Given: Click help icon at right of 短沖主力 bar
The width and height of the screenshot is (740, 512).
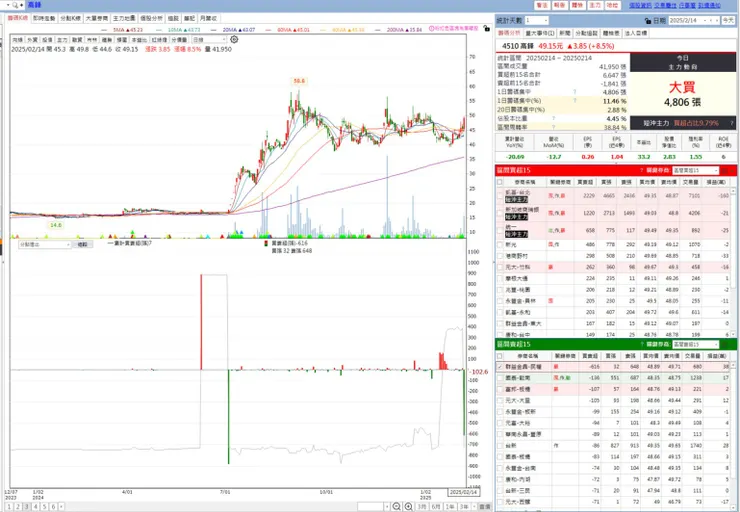Looking at the screenshot, I should click(732, 123).
